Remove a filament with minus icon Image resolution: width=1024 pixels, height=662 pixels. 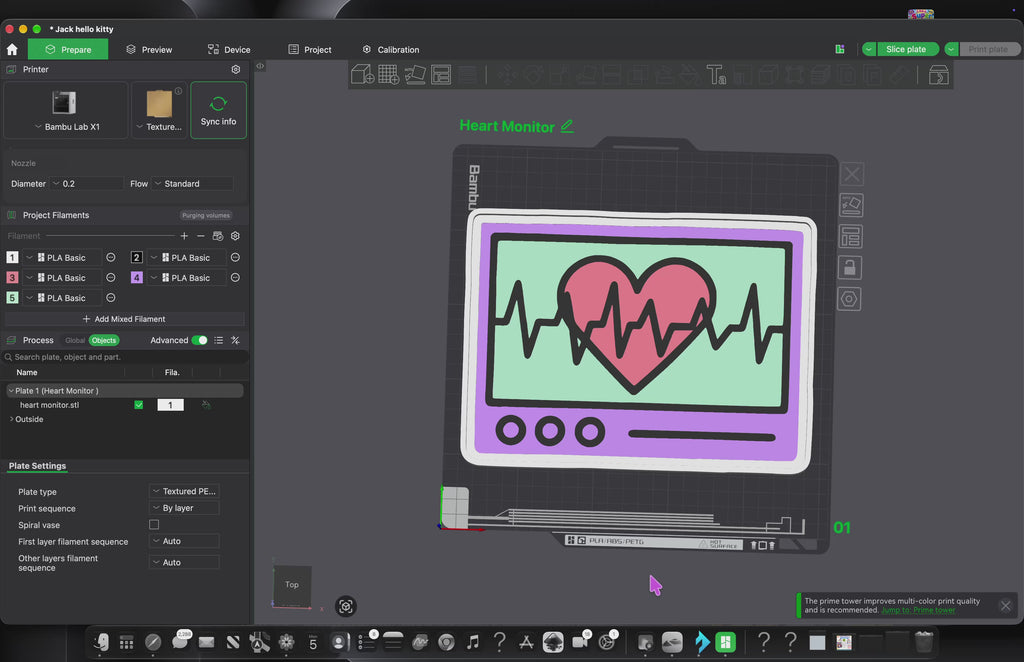pos(200,236)
